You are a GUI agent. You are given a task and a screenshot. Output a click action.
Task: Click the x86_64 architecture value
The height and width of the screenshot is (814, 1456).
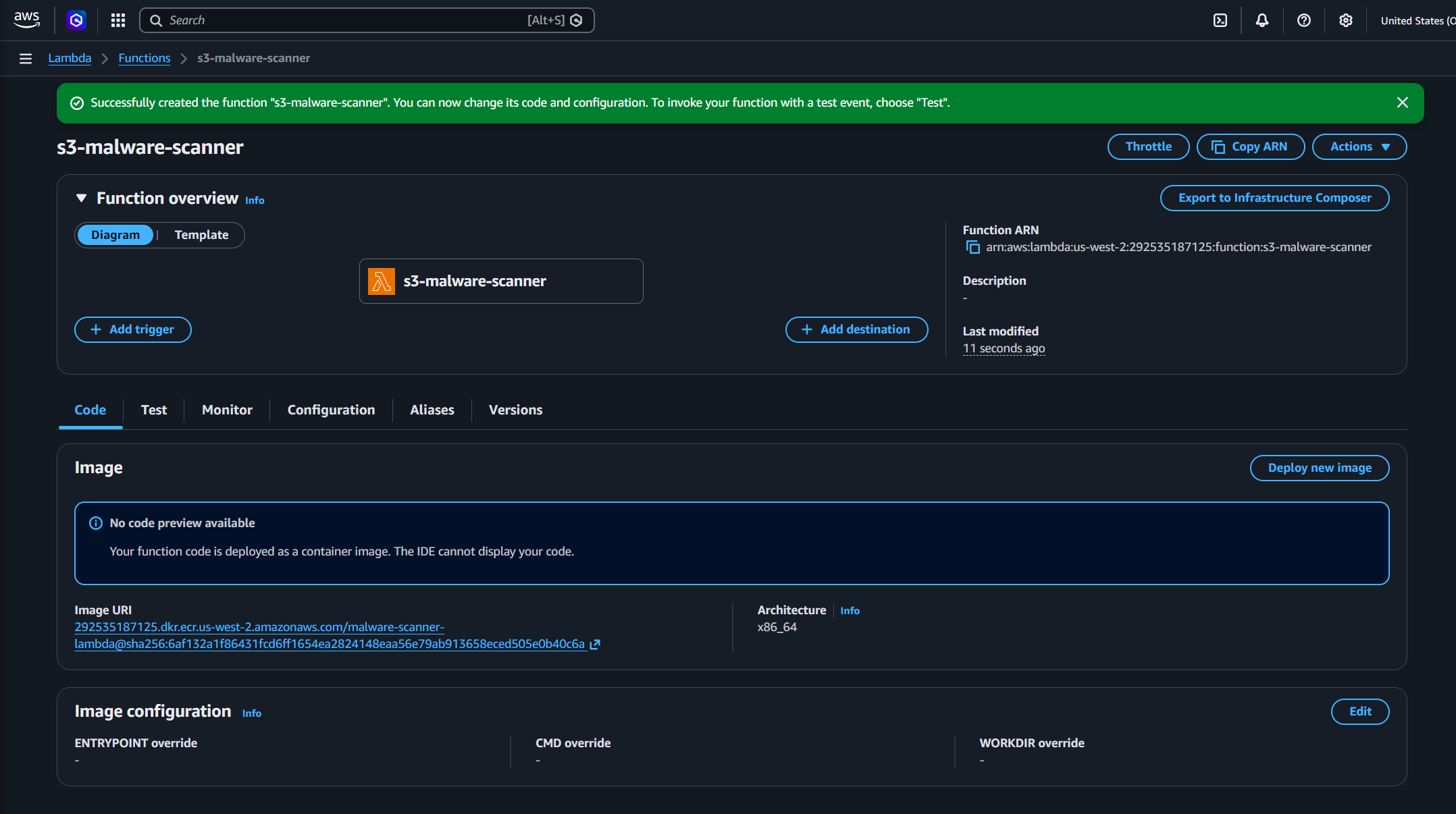pos(777,628)
